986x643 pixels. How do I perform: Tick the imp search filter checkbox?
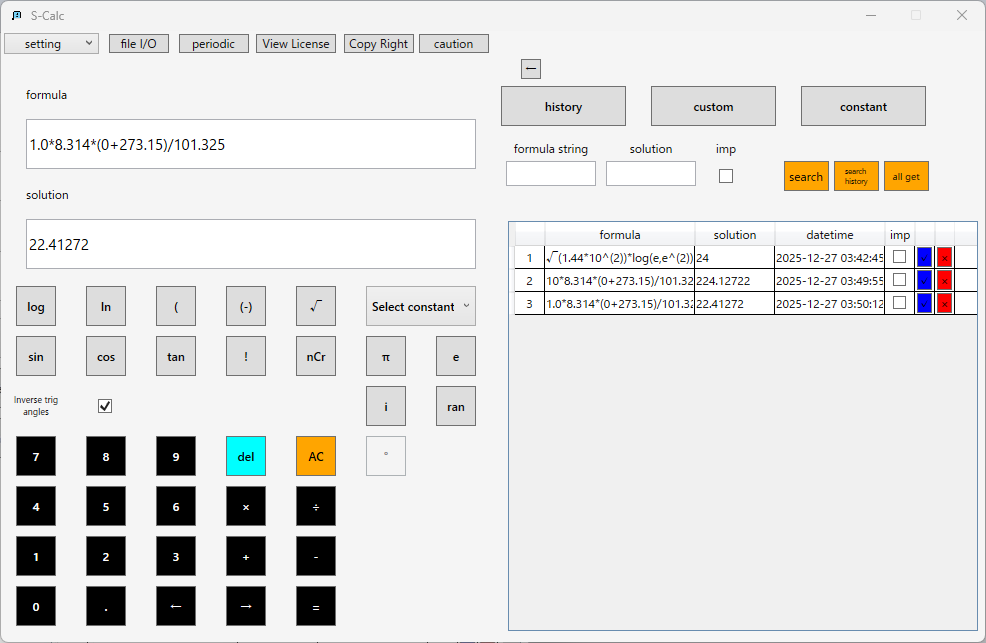point(726,176)
